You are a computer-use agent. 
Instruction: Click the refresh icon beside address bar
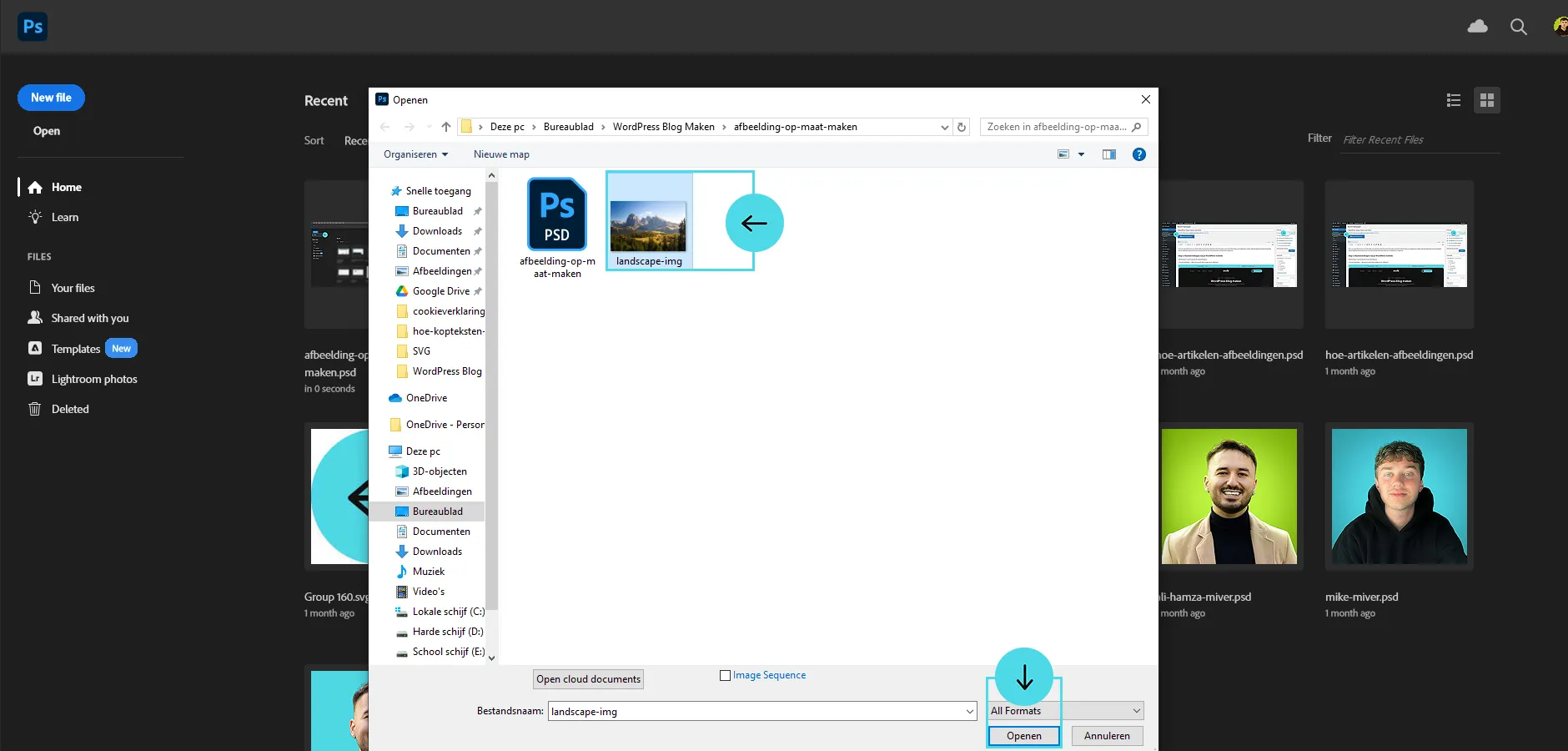coord(962,127)
